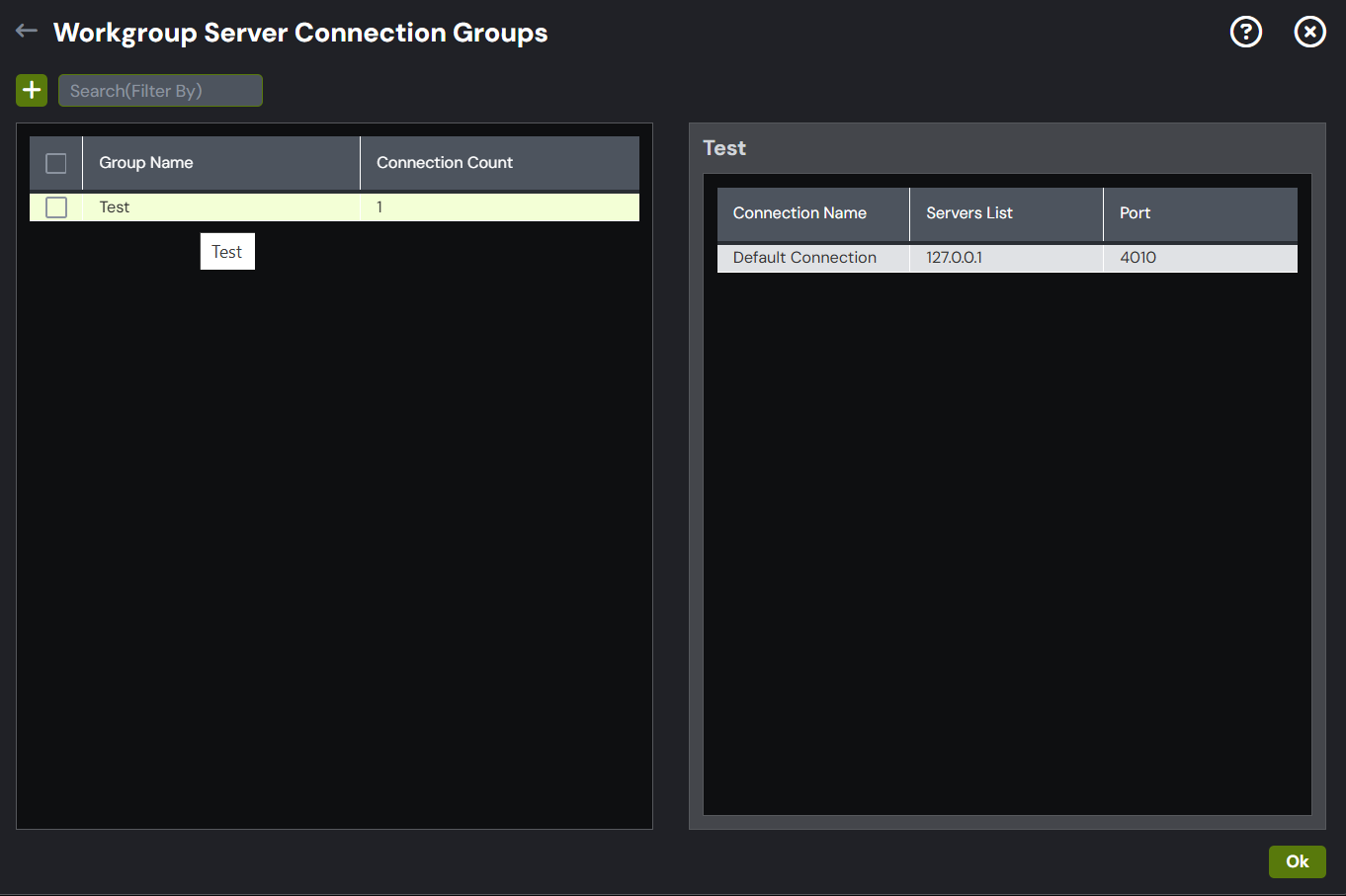Image resolution: width=1346 pixels, height=896 pixels.
Task: Focus the Search(Filter By) field
Action: (x=160, y=90)
